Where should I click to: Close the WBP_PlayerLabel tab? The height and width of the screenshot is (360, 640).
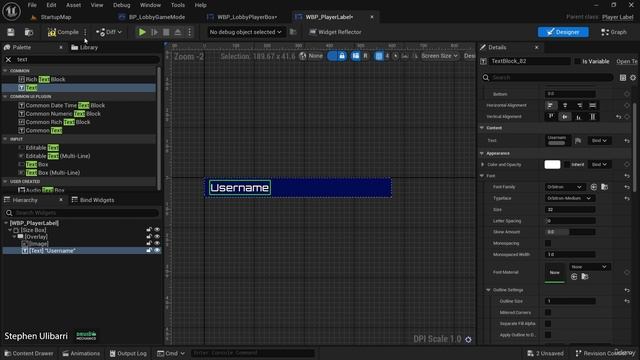[x=372, y=17]
